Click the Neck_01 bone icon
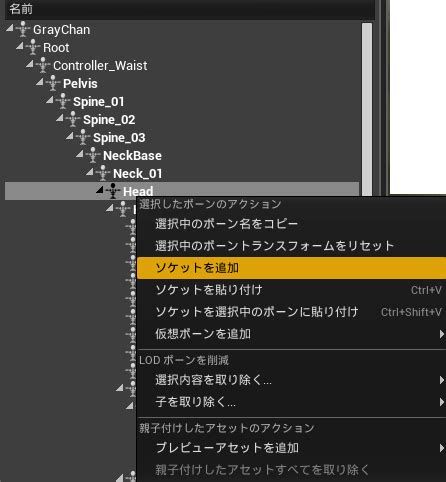Image resolution: width=446 pixels, height=482 pixels. point(103,173)
